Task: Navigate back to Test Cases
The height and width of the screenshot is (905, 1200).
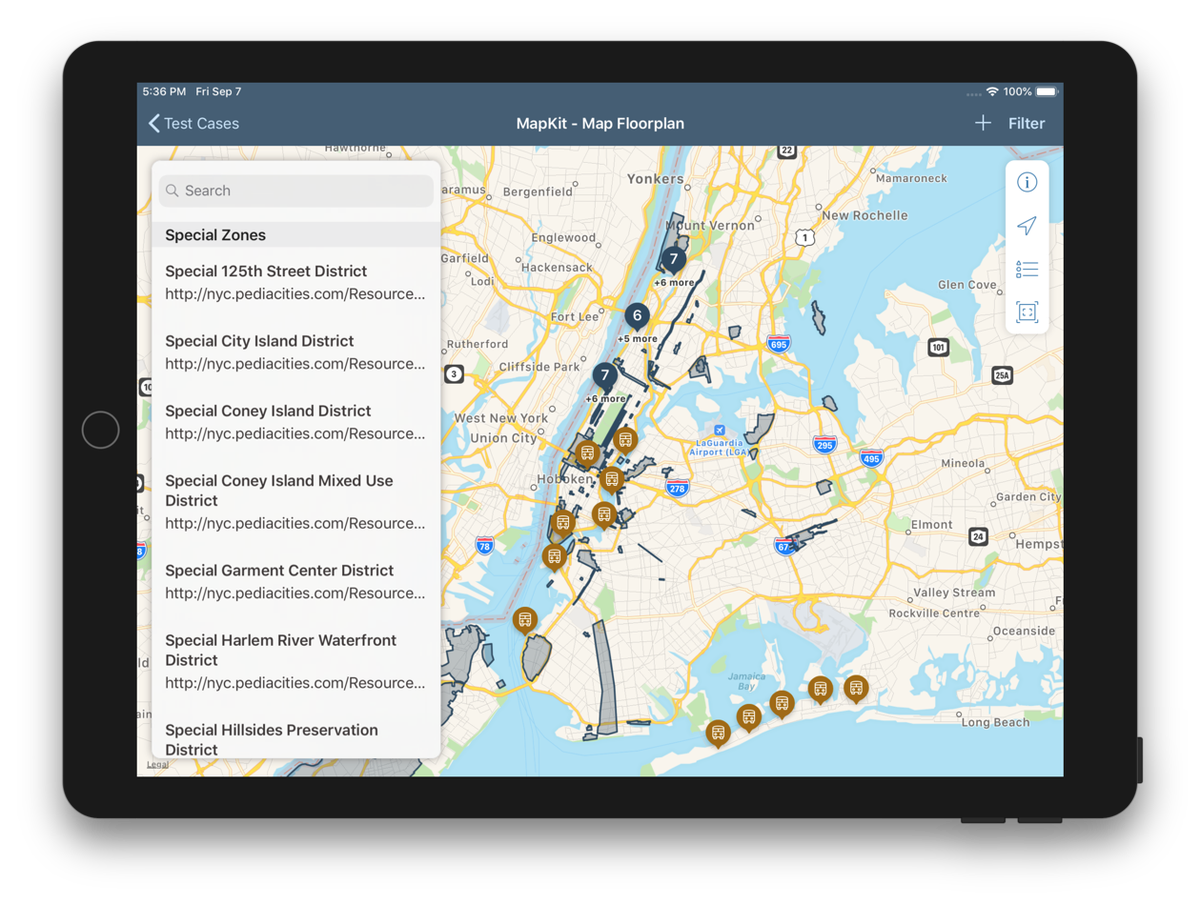Action: [193, 123]
